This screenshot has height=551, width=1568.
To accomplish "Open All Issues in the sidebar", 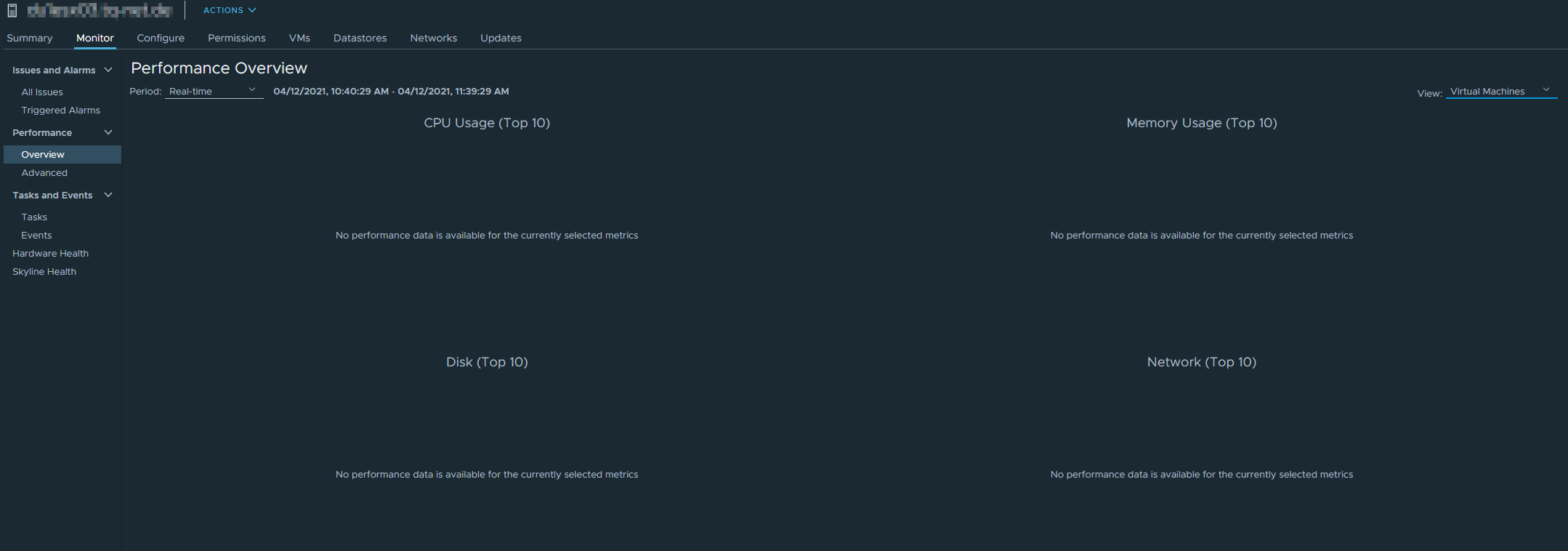I will coord(42,92).
